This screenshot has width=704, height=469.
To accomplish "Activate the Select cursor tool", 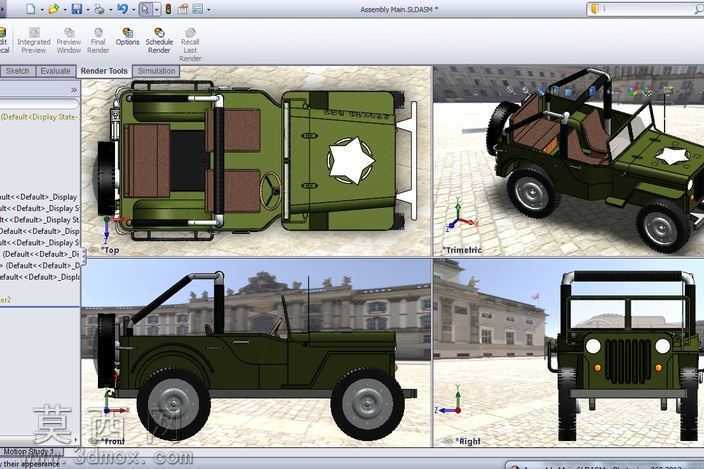I will coord(145,9).
